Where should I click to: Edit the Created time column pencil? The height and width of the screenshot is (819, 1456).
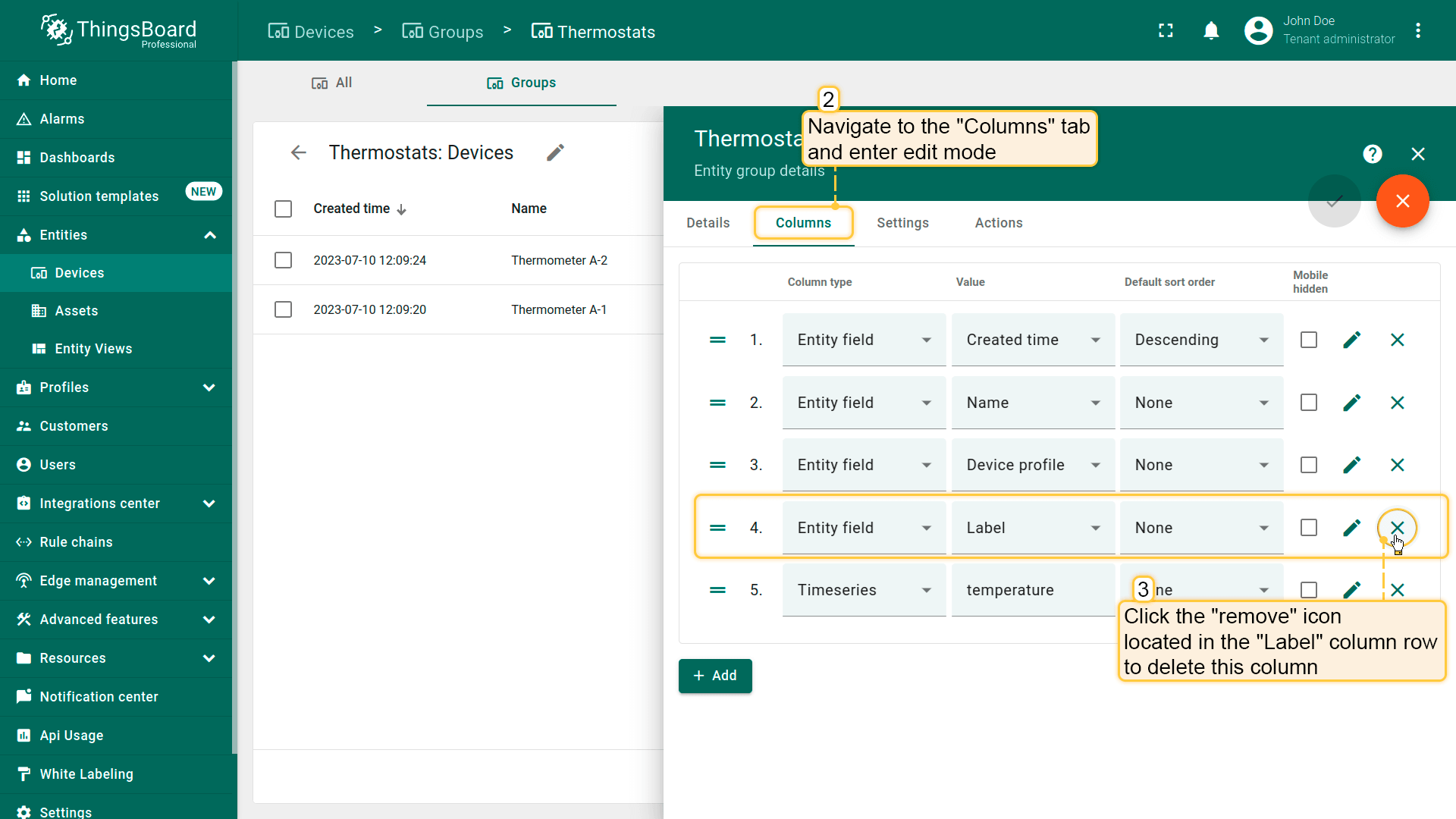1351,340
